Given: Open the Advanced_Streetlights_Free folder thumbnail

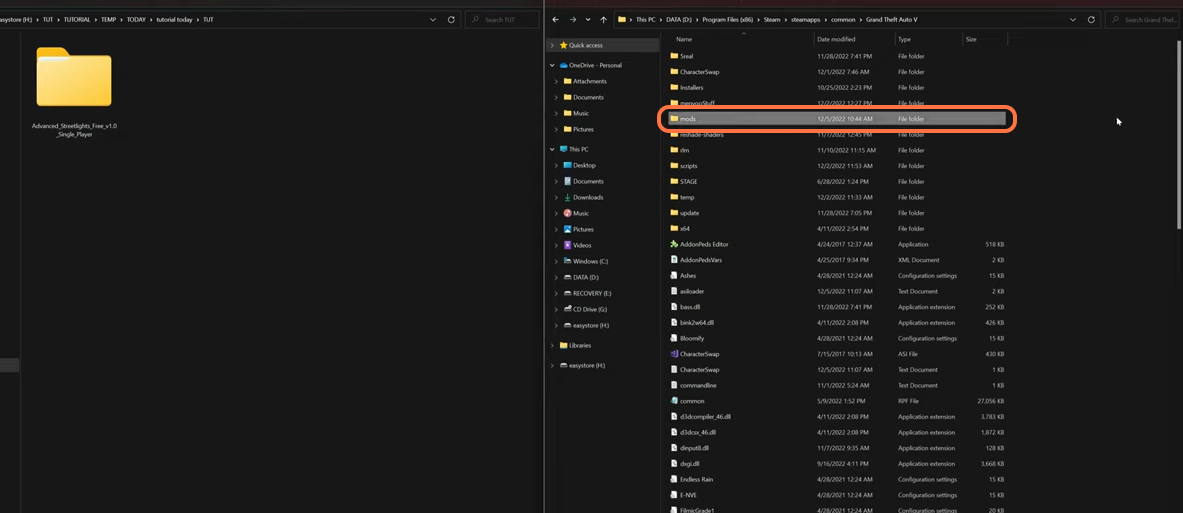Looking at the screenshot, I should coord(74,77).
